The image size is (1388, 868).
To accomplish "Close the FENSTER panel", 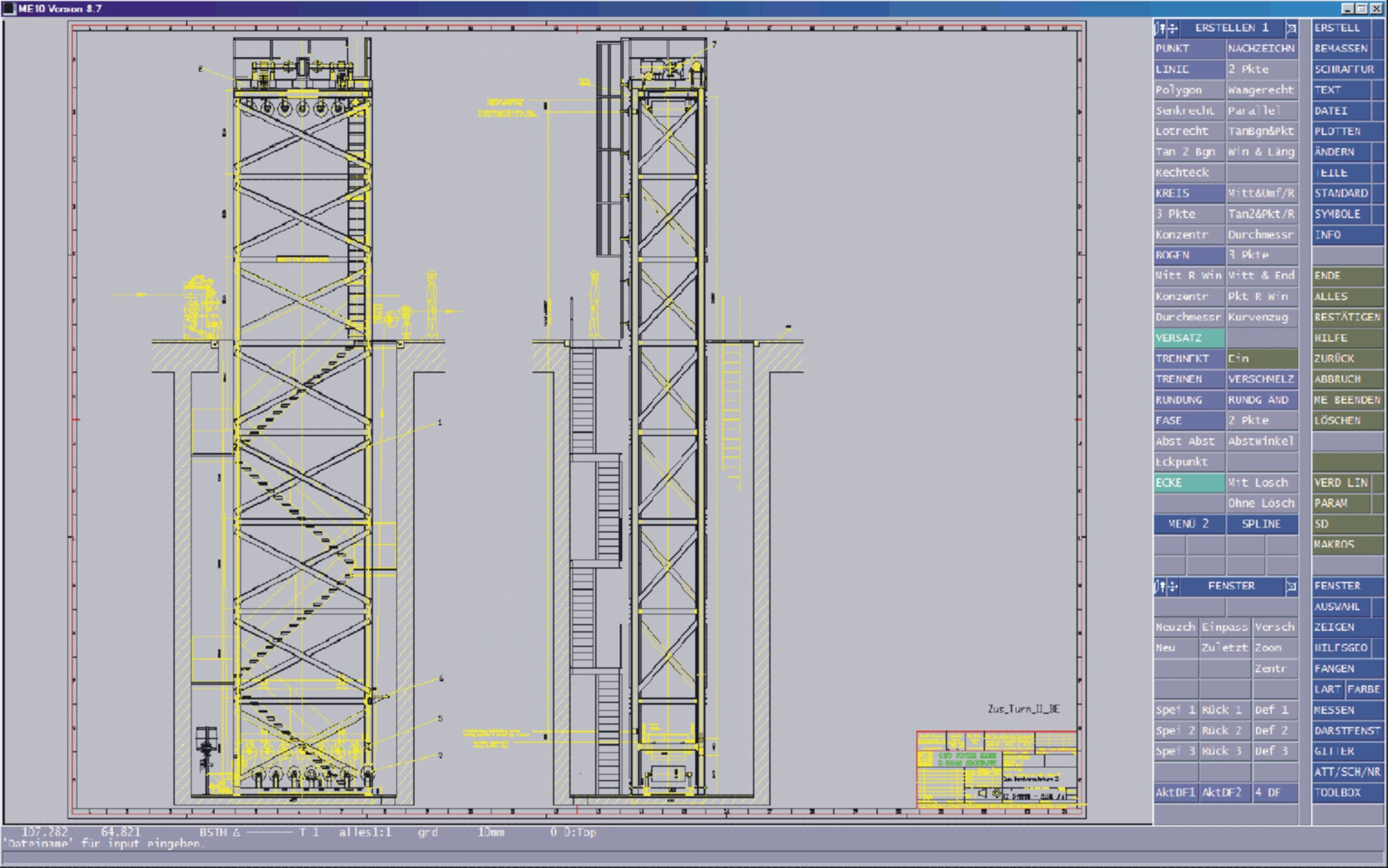I will click(x=1291, y=586).
